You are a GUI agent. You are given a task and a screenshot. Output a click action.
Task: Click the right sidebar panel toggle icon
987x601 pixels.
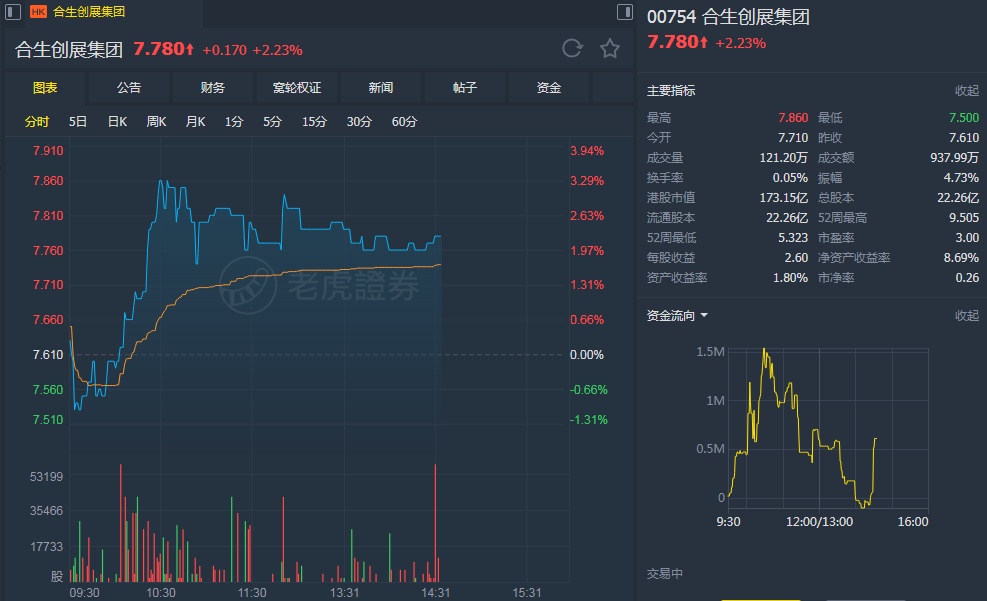click(624, 12)
